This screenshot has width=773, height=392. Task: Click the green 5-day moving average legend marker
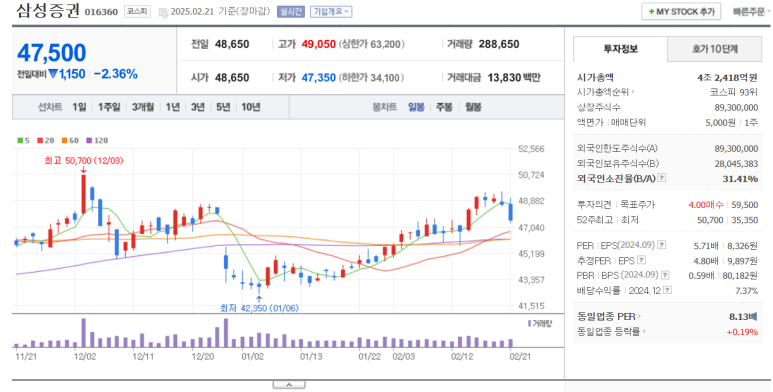pyautogui.click(x=20, y=141)
